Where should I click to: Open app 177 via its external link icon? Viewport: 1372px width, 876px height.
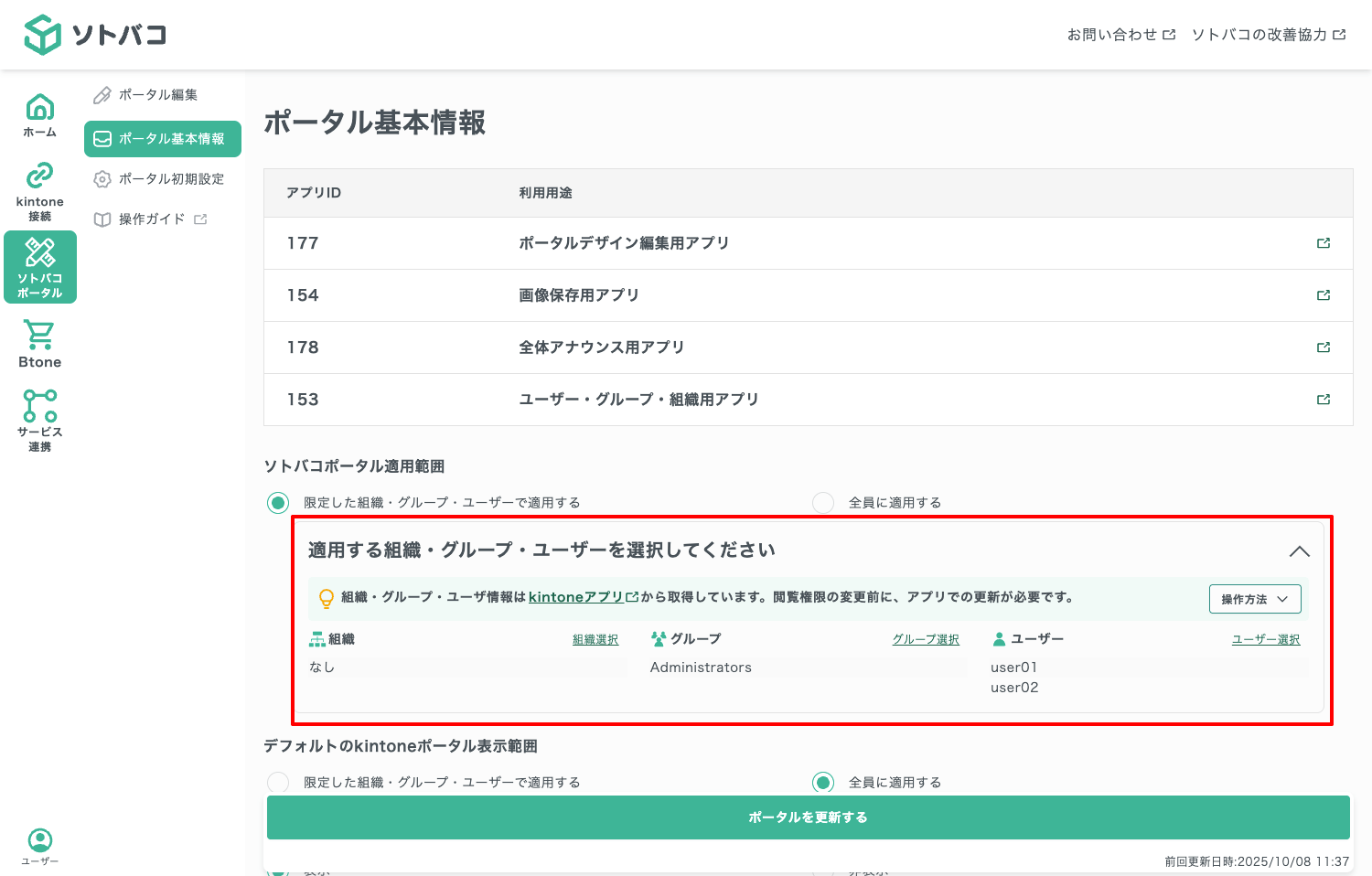1324,243
